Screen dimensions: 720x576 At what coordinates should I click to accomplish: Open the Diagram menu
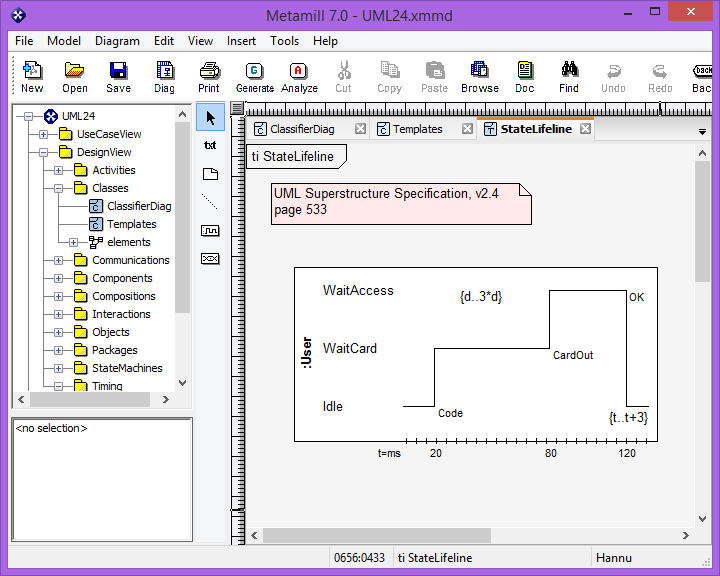click(117, 41)
